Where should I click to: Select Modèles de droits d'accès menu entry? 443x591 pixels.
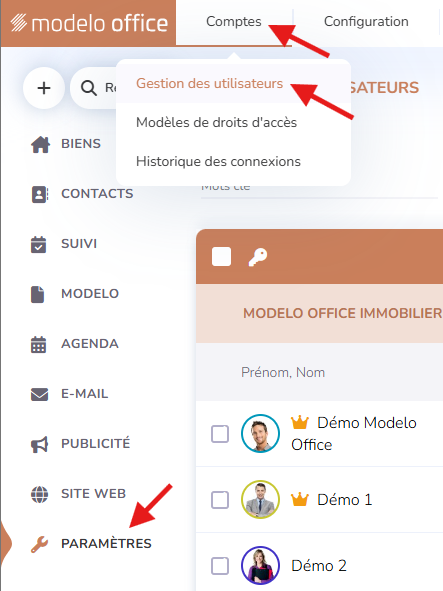[x=216, y=122]
